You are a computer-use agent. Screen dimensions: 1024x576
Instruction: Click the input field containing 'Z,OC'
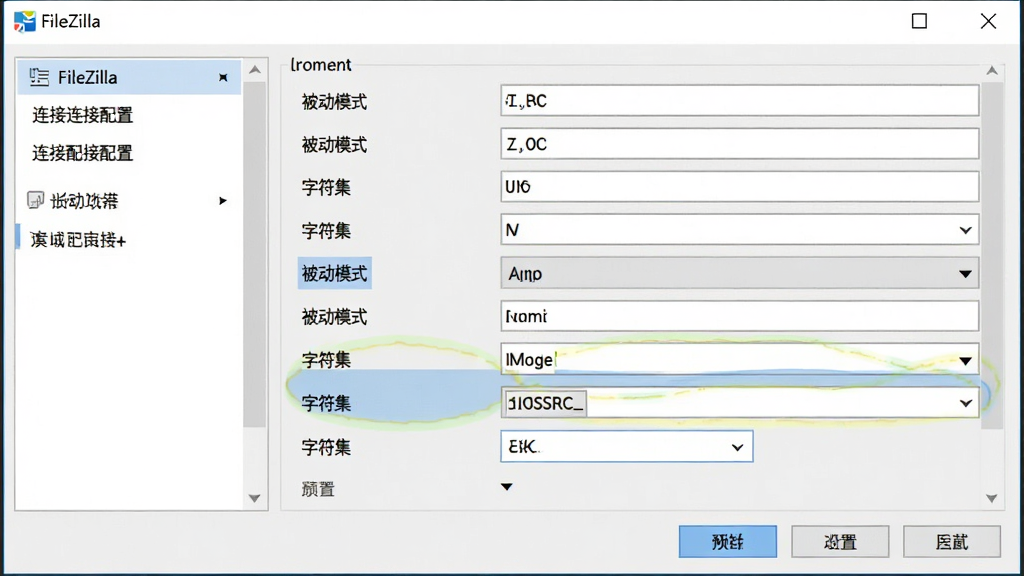tap(739, 144)
